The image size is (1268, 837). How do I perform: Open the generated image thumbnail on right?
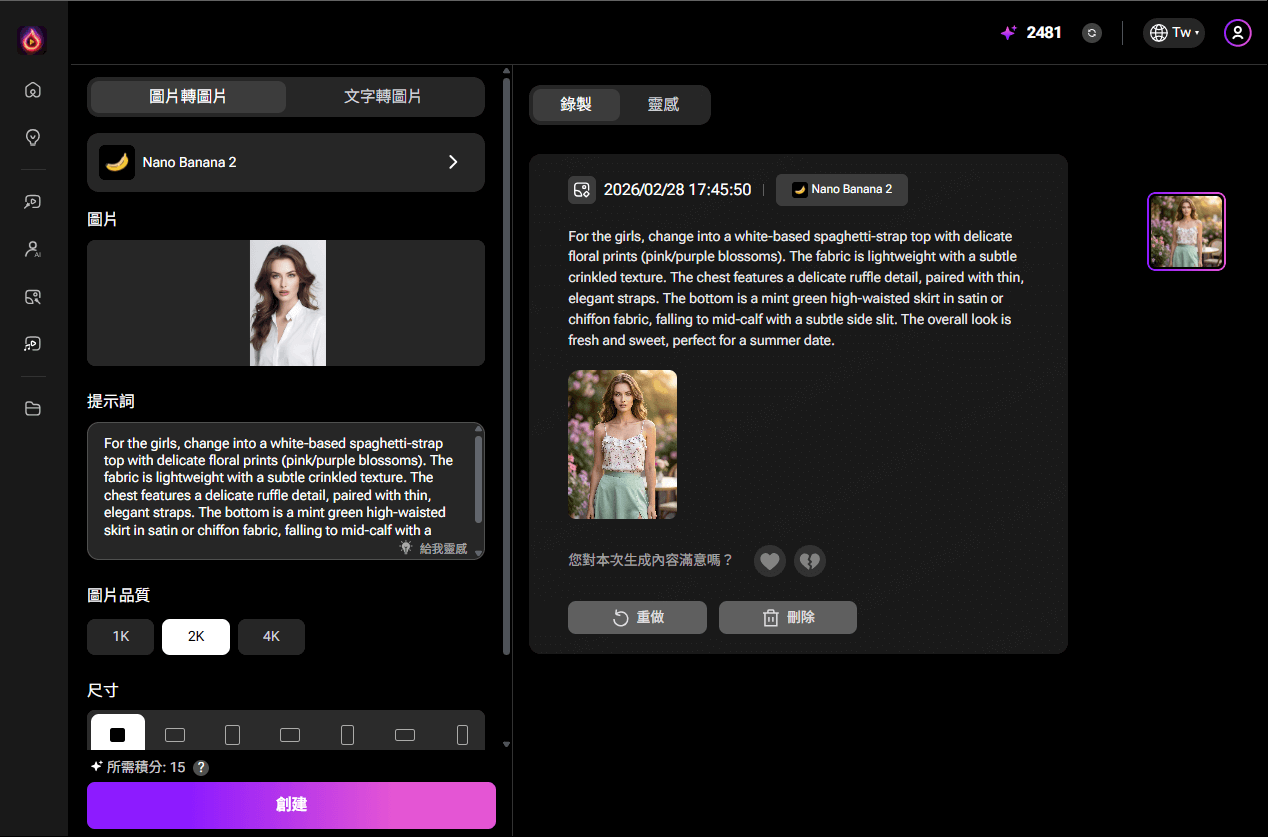1186,232
